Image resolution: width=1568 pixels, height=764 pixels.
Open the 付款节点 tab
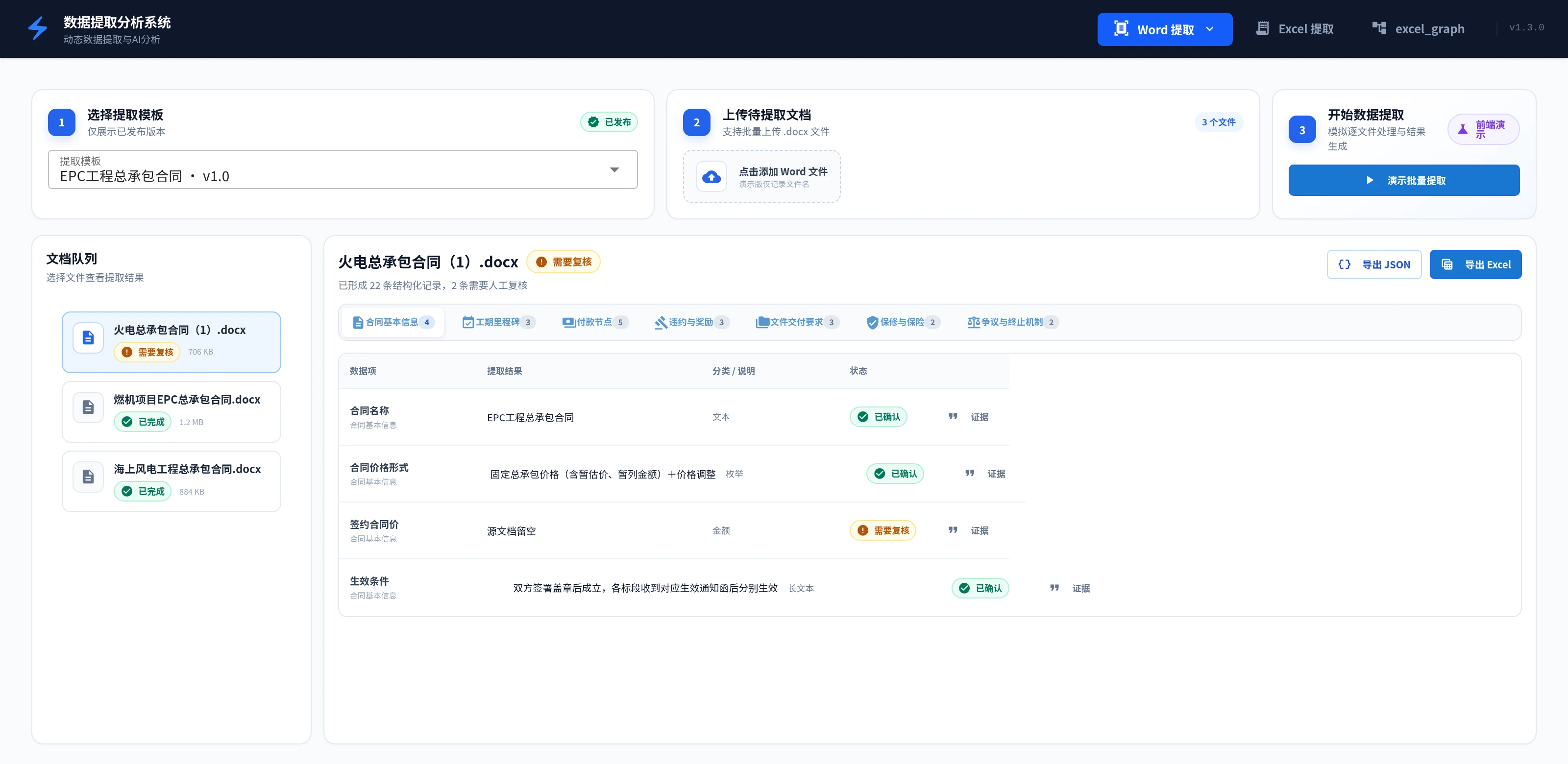(595, 322)
